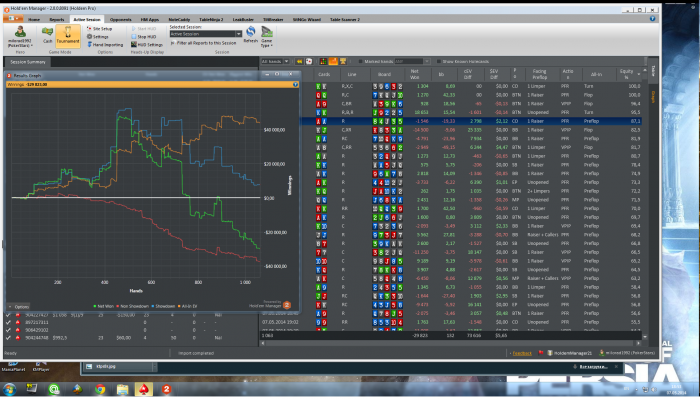Viewport: 700px width, 399px height.
Task: Uncheck the row 897217311 checkbox
Action: click(x=8, y=322)
